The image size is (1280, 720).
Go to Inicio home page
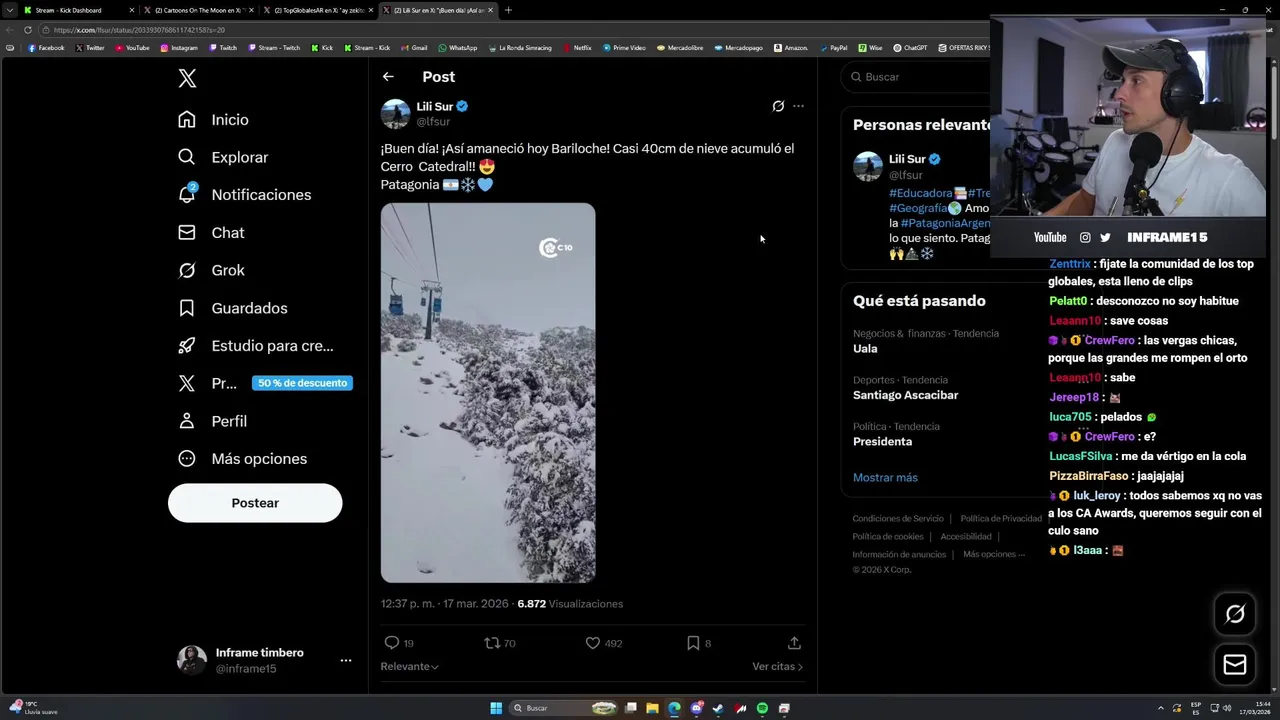pyautogui.click(x=213, y=119)
